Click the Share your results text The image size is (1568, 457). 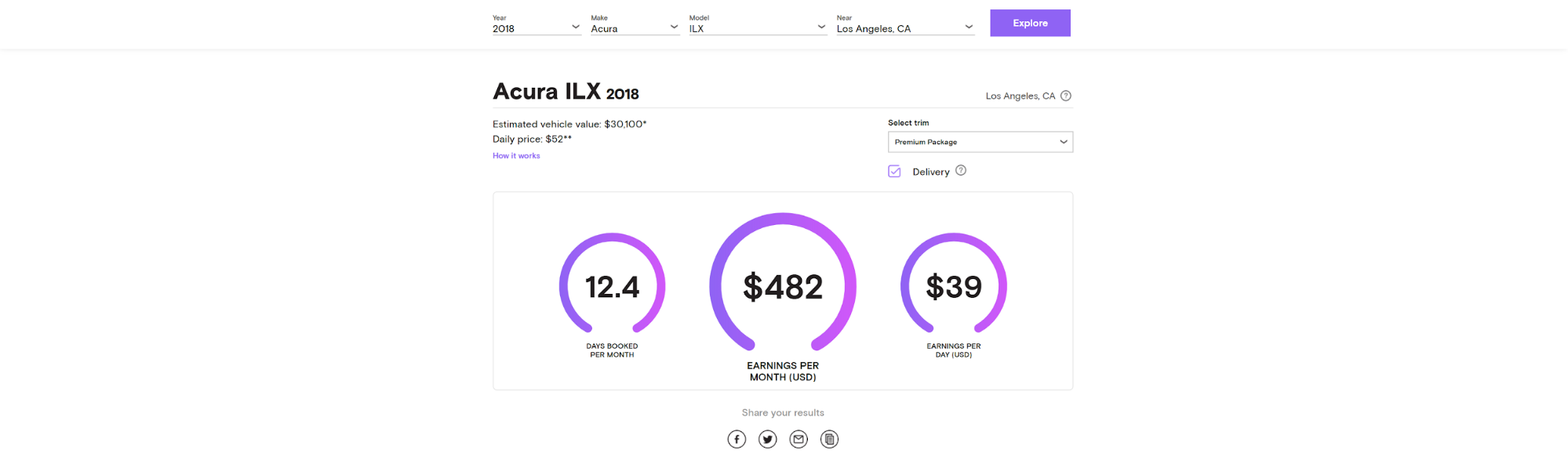pos(783,412)
